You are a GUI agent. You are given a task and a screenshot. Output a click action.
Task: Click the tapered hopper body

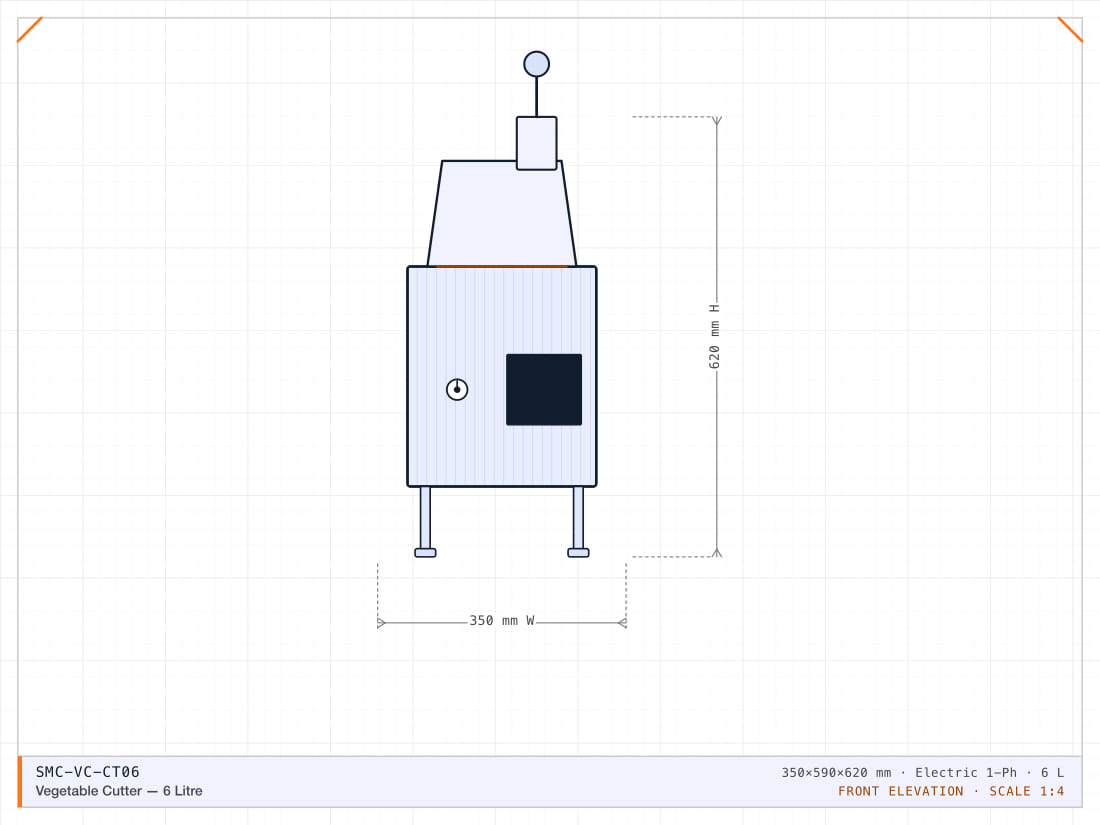coord(502,213)
